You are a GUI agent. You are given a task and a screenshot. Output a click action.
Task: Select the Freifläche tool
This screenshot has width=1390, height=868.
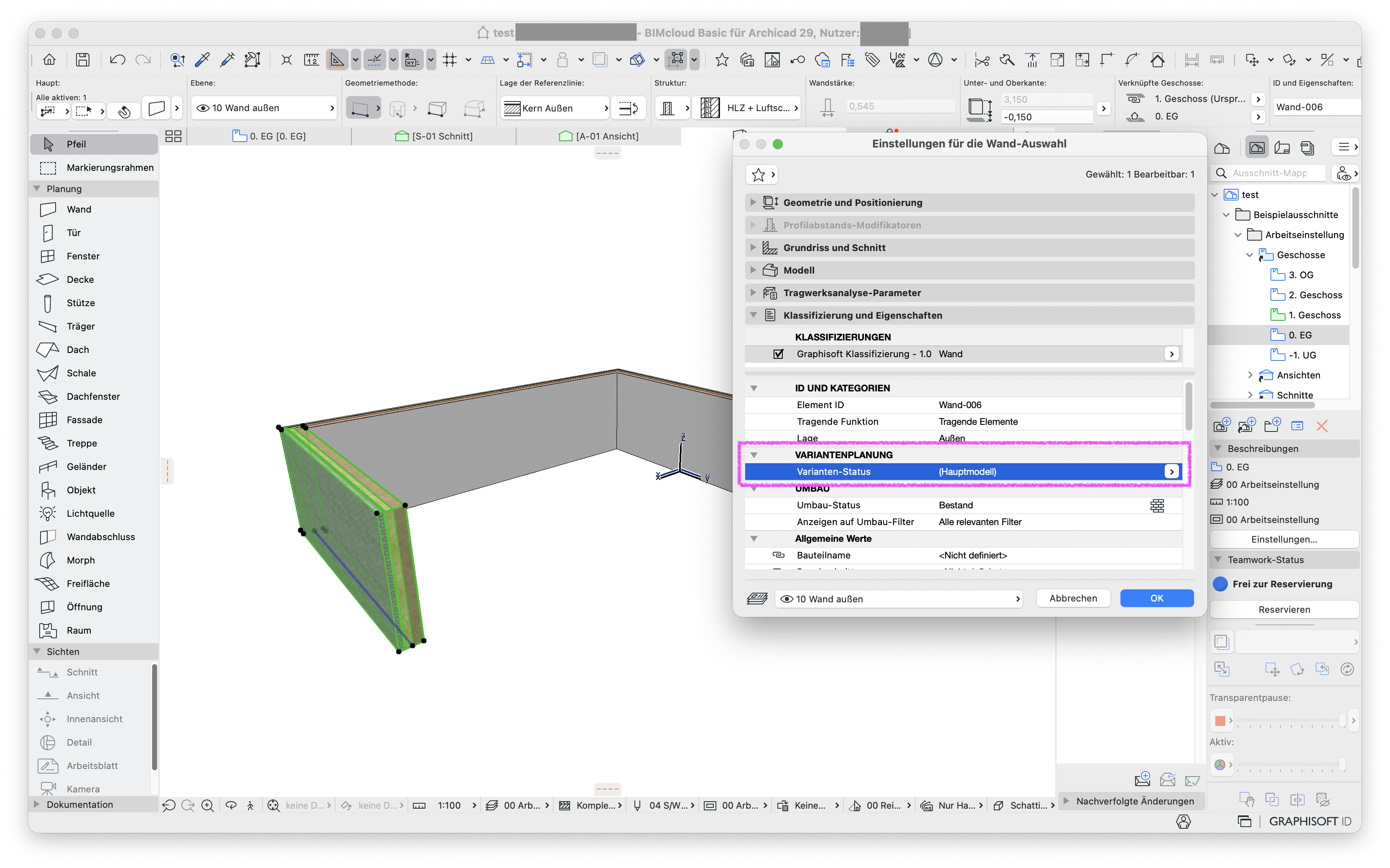pyautogui.click(x=94, y=584)
